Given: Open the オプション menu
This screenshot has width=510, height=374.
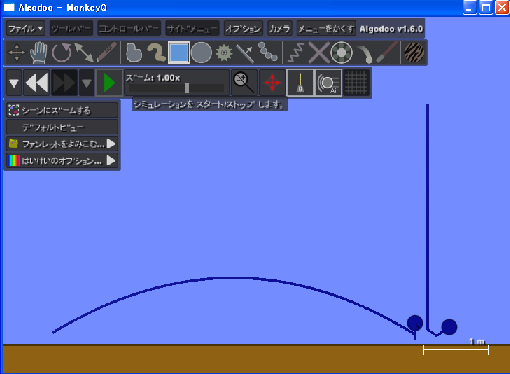Looking at the screenshot, I should tap(243, 29).
